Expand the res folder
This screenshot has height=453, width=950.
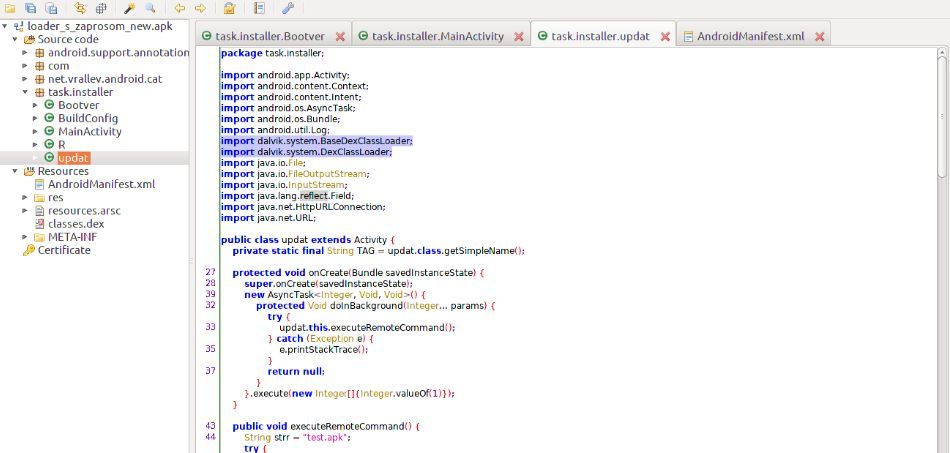(x=25, y=197)
